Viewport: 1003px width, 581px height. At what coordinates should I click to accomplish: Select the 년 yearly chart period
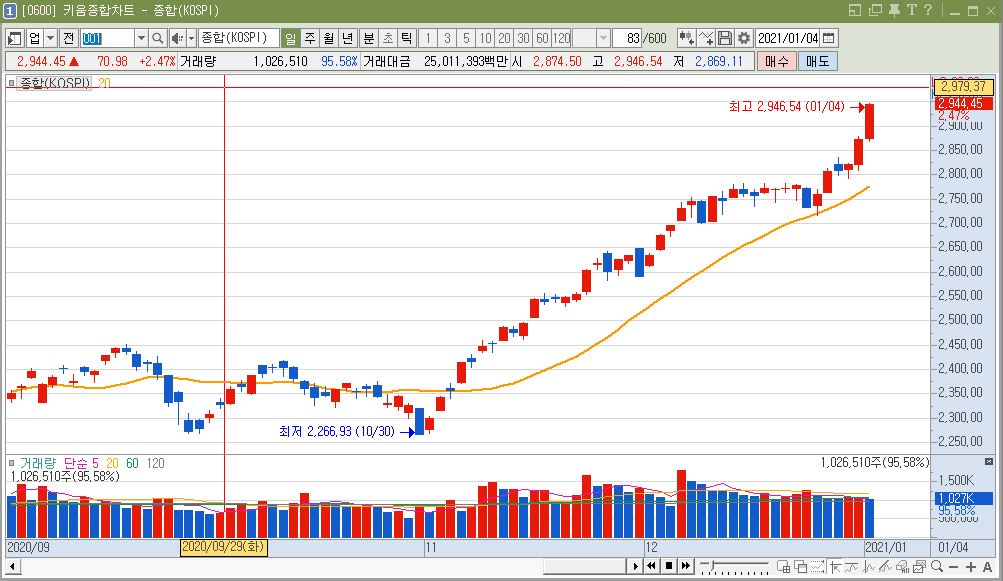347,38
